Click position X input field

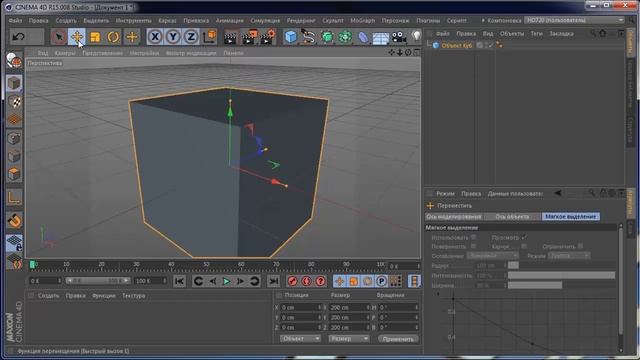pos(301,307)
